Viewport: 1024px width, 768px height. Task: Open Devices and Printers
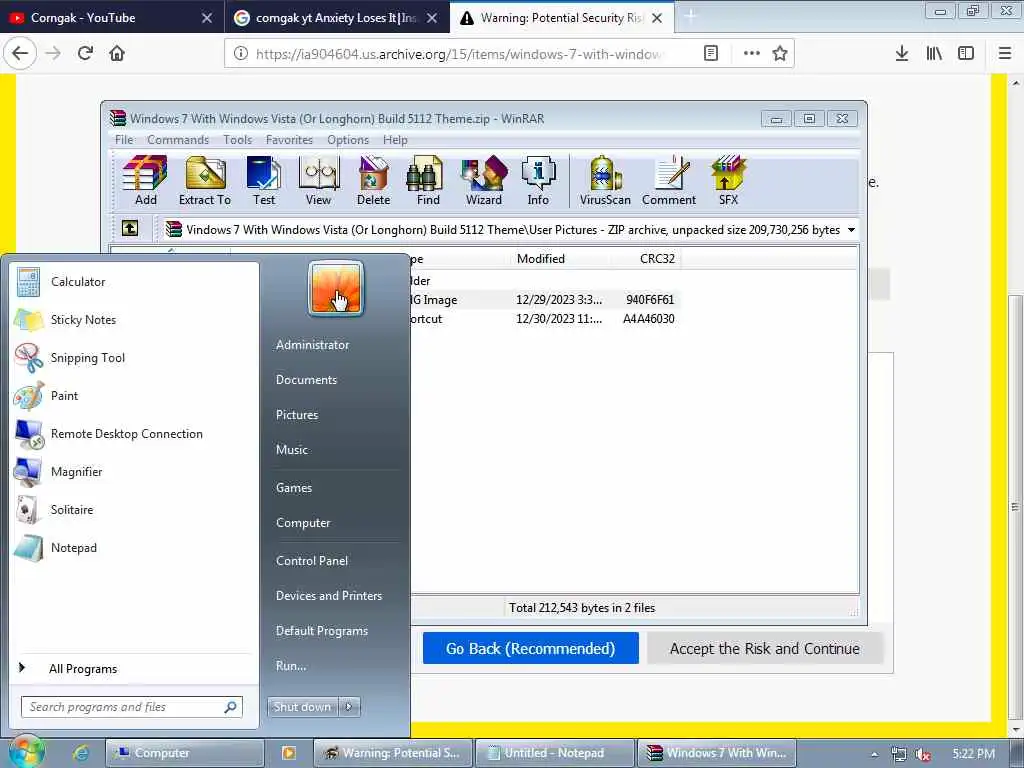pos(328,596)
